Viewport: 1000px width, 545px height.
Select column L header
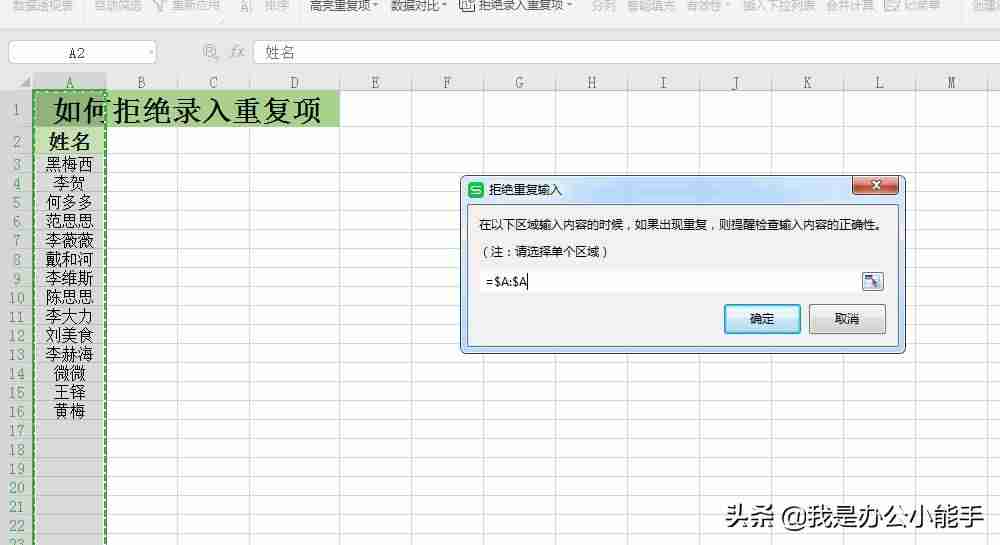click(879, 82)
